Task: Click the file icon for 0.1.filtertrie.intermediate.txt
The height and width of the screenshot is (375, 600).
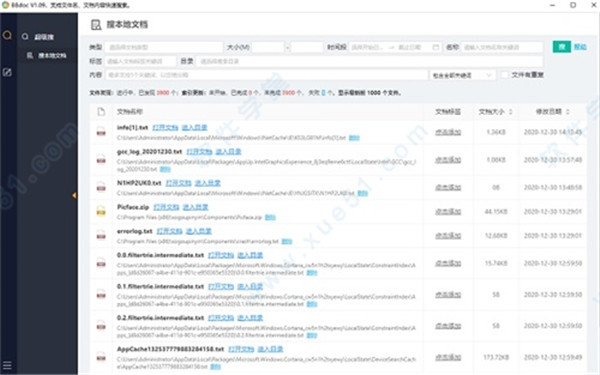Action: pos(101,295)
